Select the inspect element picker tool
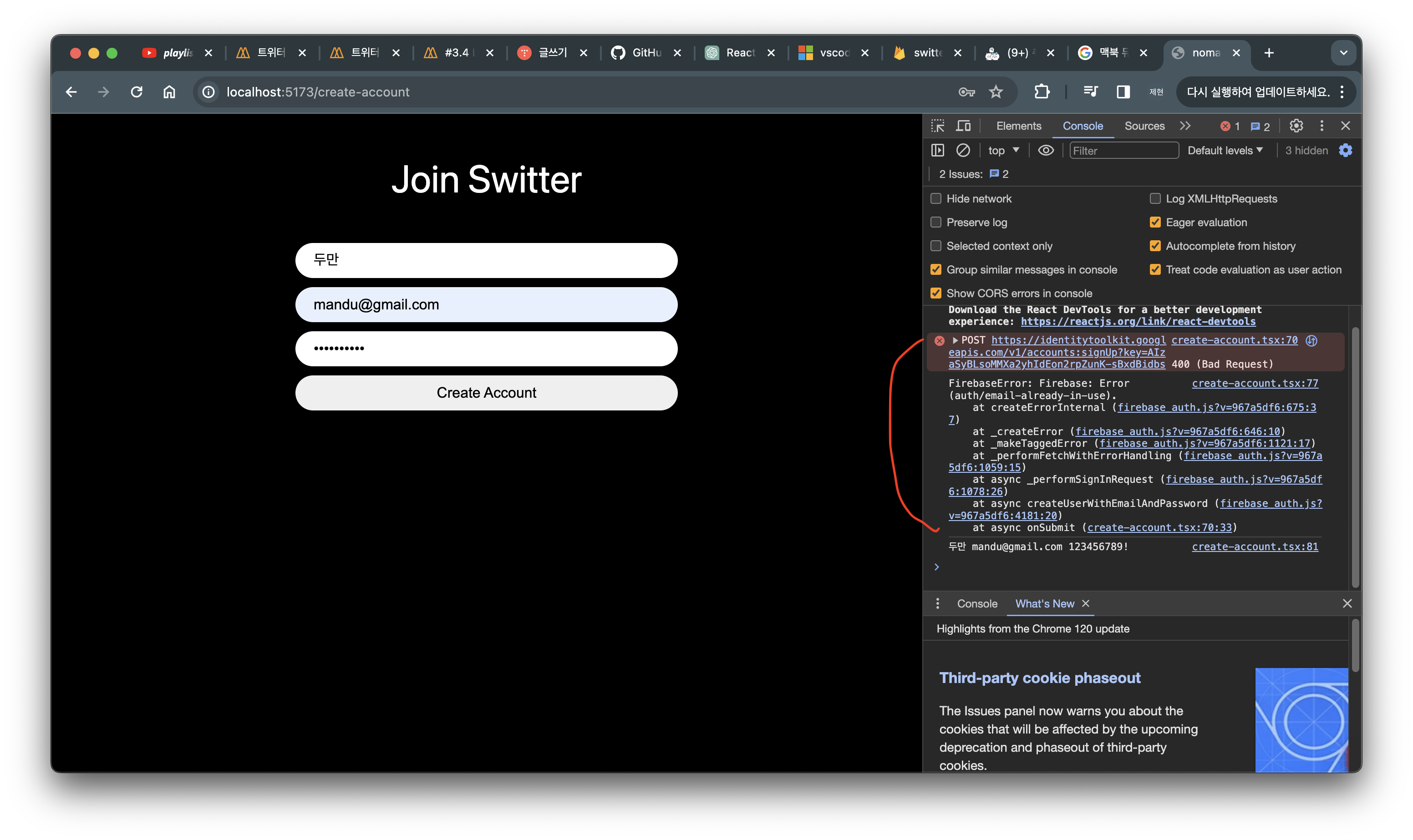Image resolution: width=1413 pixels, height=840 pixels. (x=937, y=126)
